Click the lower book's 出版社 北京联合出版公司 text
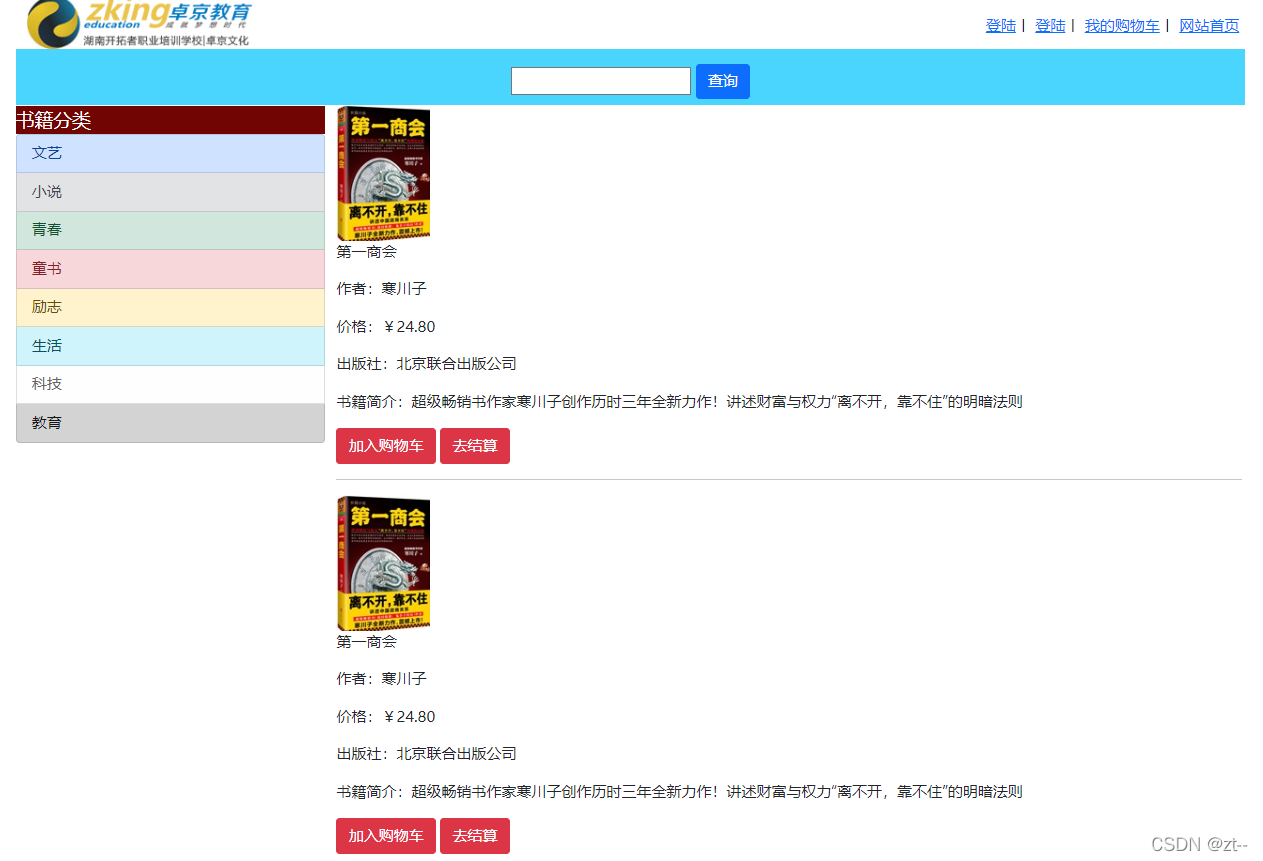 tap(426, 754)
